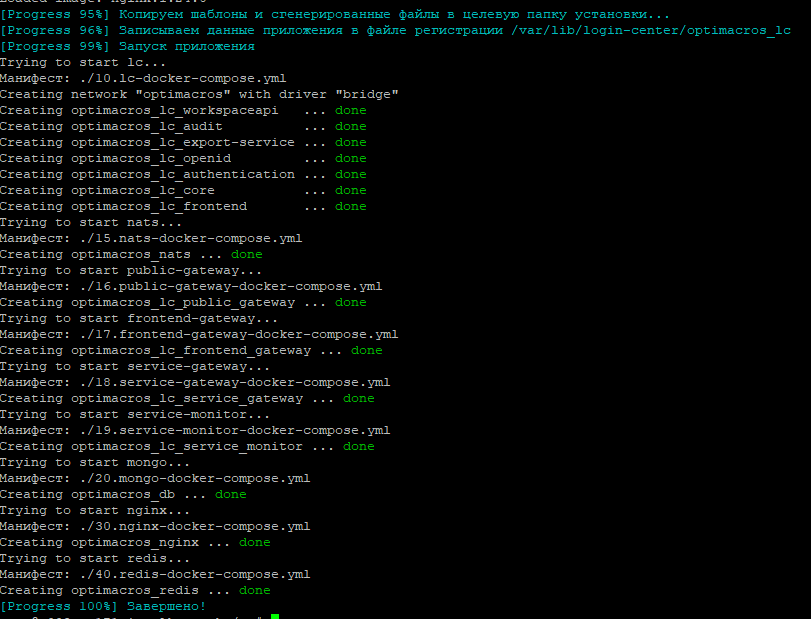Click './30.nginx-docker-compose.yml' manifest line
Viewport: 811px width, 619px height.
(155, 527)
